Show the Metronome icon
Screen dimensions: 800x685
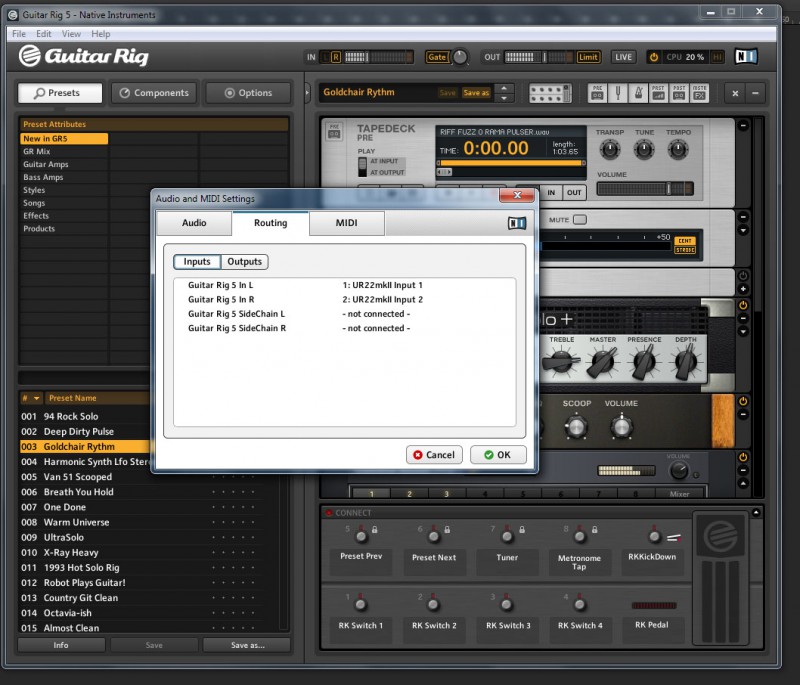pos(638,93)
